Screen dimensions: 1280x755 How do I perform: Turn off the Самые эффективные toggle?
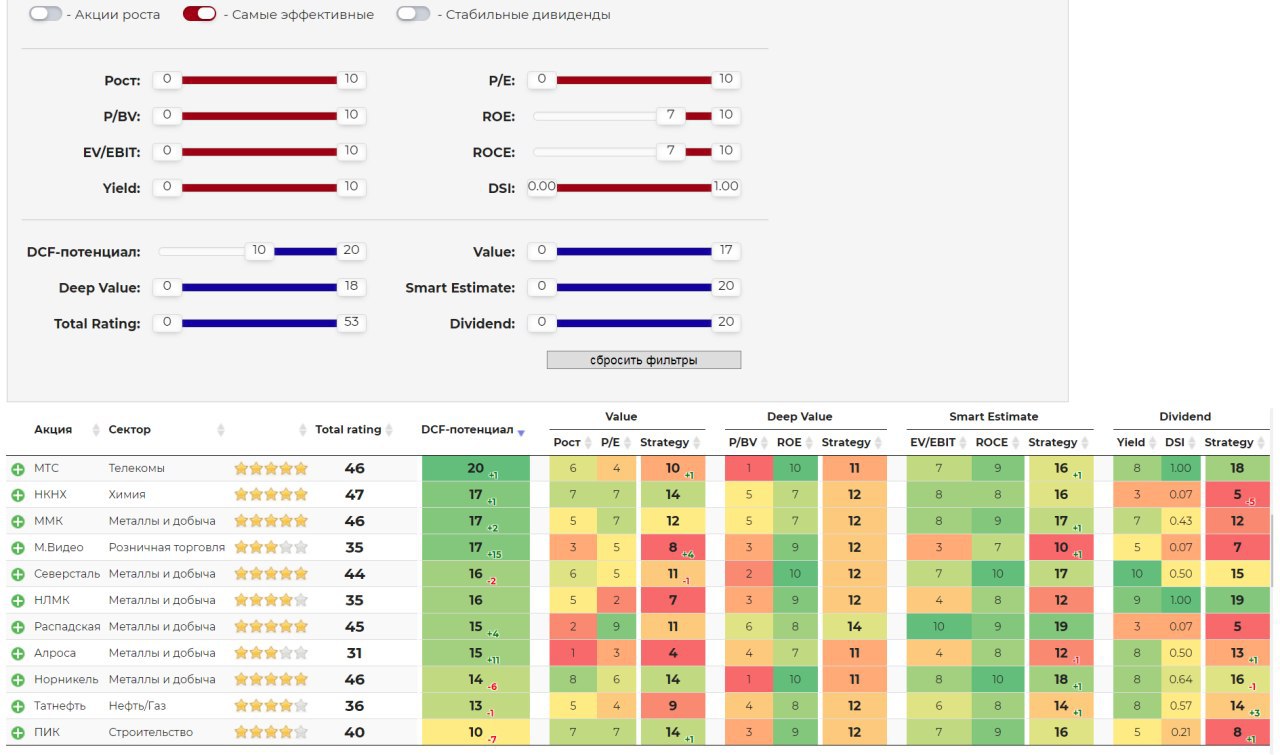click(x=200, y=15)
